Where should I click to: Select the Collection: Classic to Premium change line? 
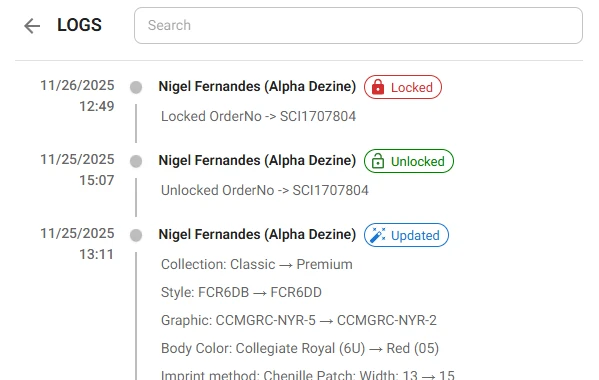pos(257,264)
